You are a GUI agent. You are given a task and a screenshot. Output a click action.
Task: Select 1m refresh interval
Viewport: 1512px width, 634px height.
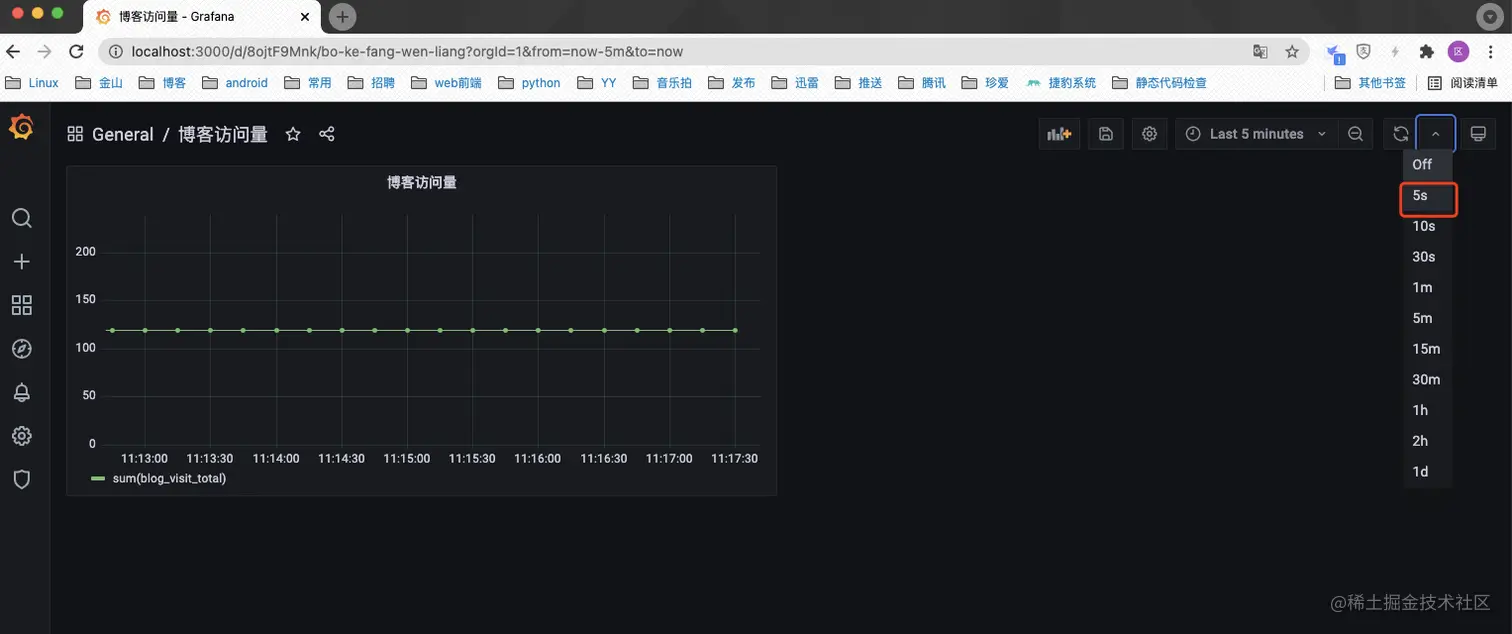coord(1428,288)
